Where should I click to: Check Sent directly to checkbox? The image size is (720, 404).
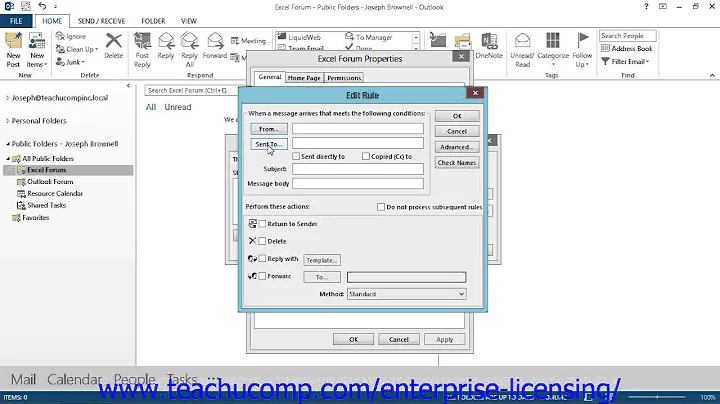point(296,157)
